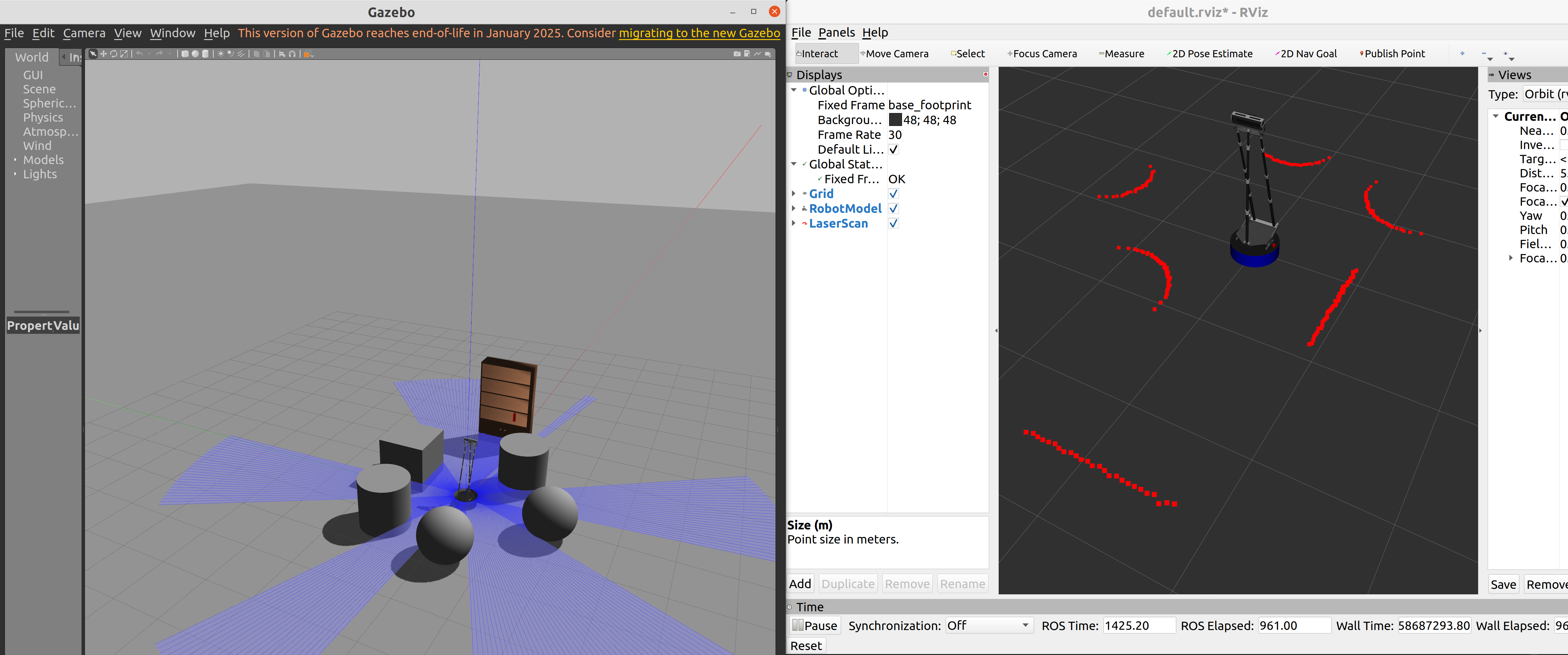Open the Panels menu in RViz
The width and height of the screenshot is (1568, 655).
pos(836,32)
